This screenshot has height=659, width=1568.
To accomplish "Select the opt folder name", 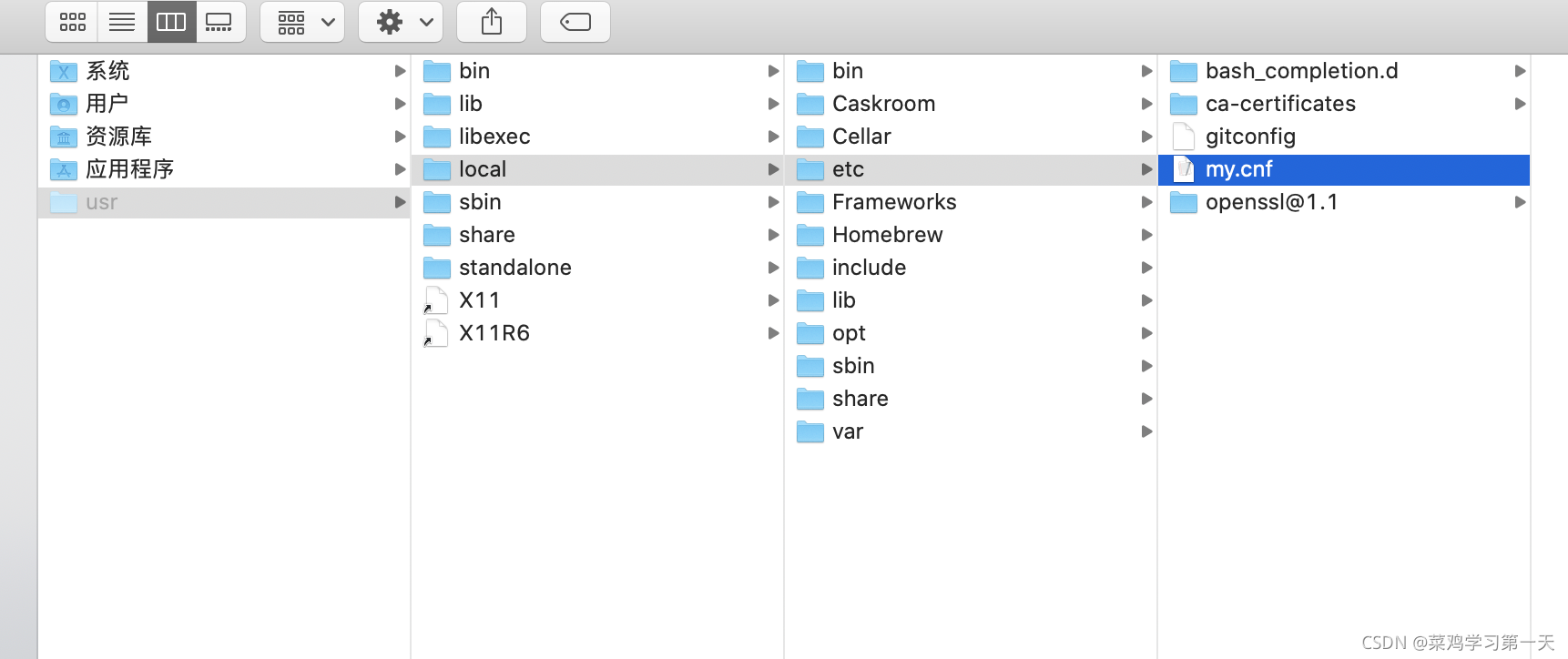I will pos(849,334).
